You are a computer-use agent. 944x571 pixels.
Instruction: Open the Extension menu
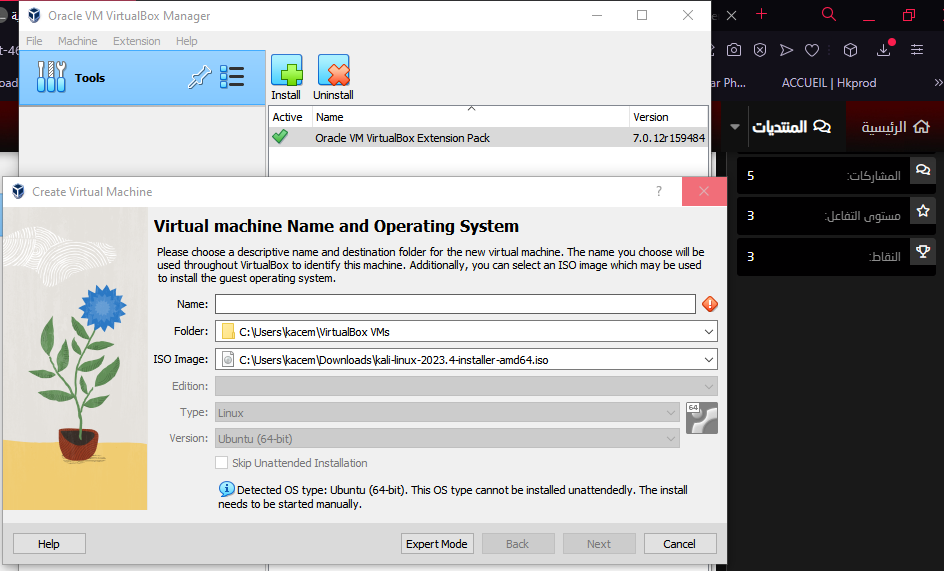tap(137, 41)
